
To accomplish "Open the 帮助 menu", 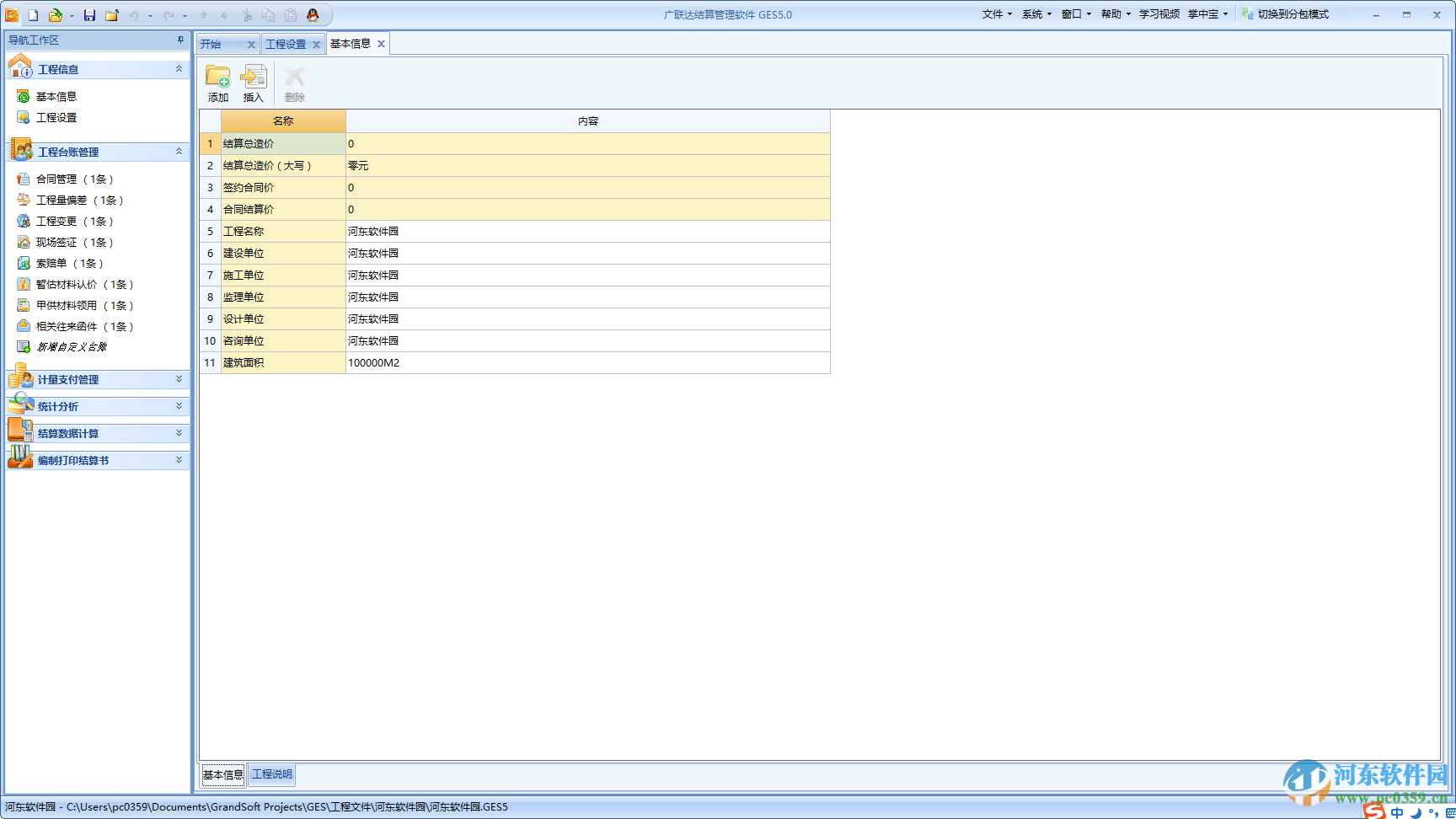I will coord(1116,14).
